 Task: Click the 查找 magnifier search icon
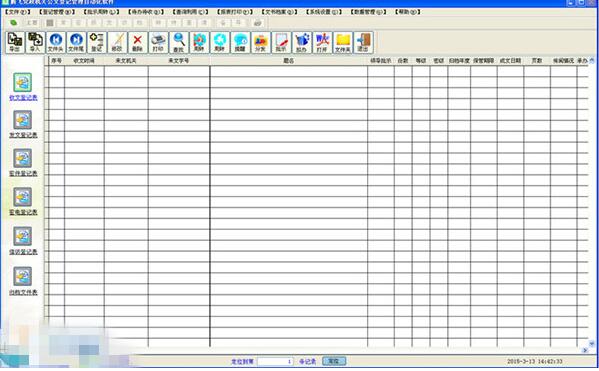pyautogui.click(x=179, y=42)
